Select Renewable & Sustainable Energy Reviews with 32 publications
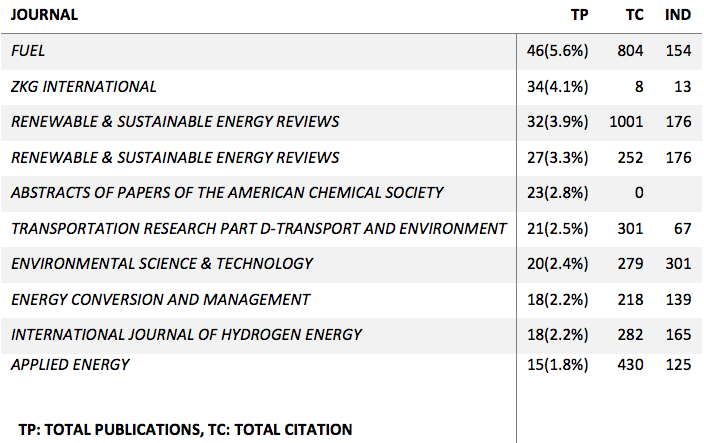Image resolution: width=704 pixels, height=443 pixels. tap(175, 122)
